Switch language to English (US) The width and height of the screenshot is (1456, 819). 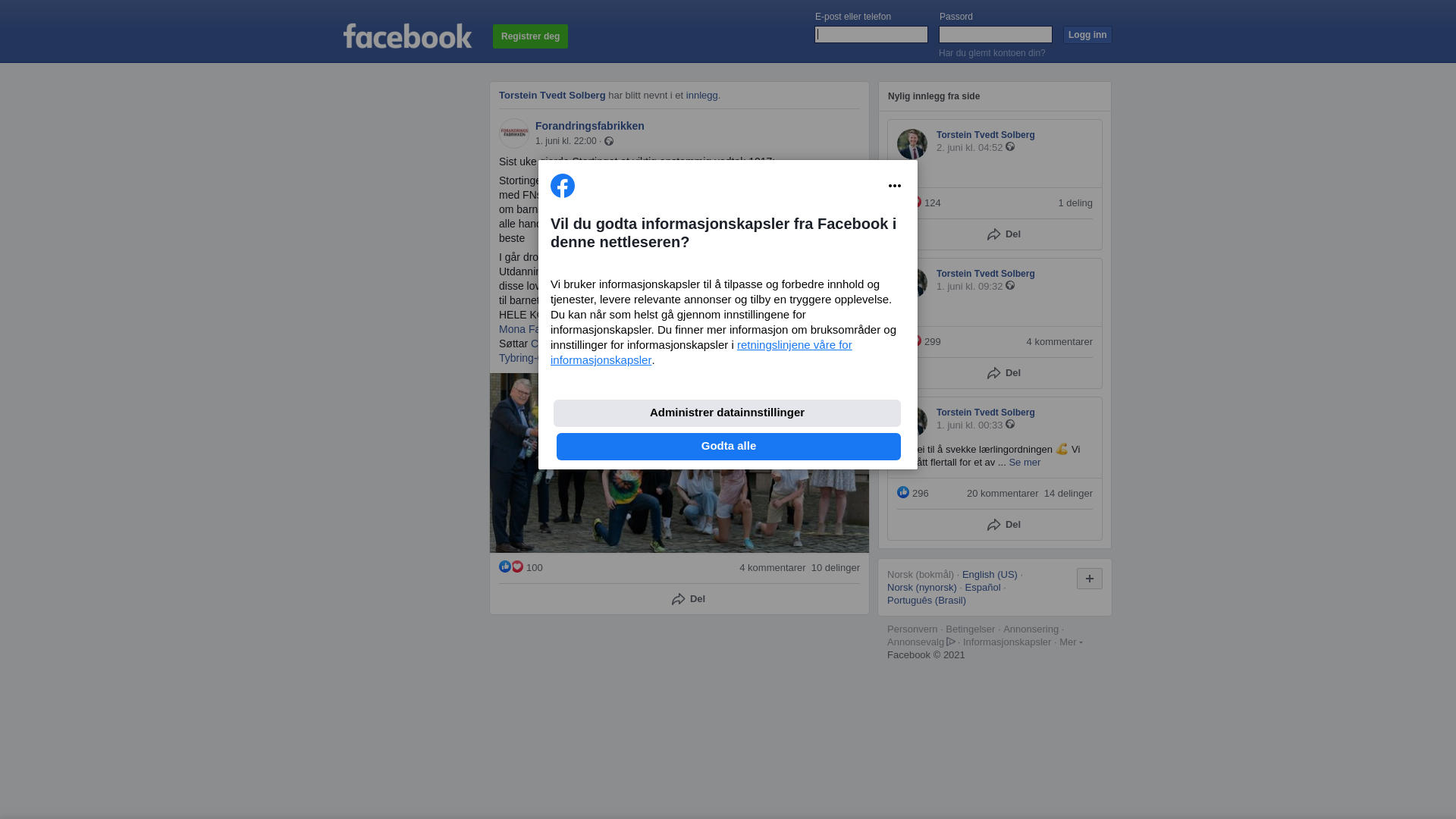(x=990, y=575)
